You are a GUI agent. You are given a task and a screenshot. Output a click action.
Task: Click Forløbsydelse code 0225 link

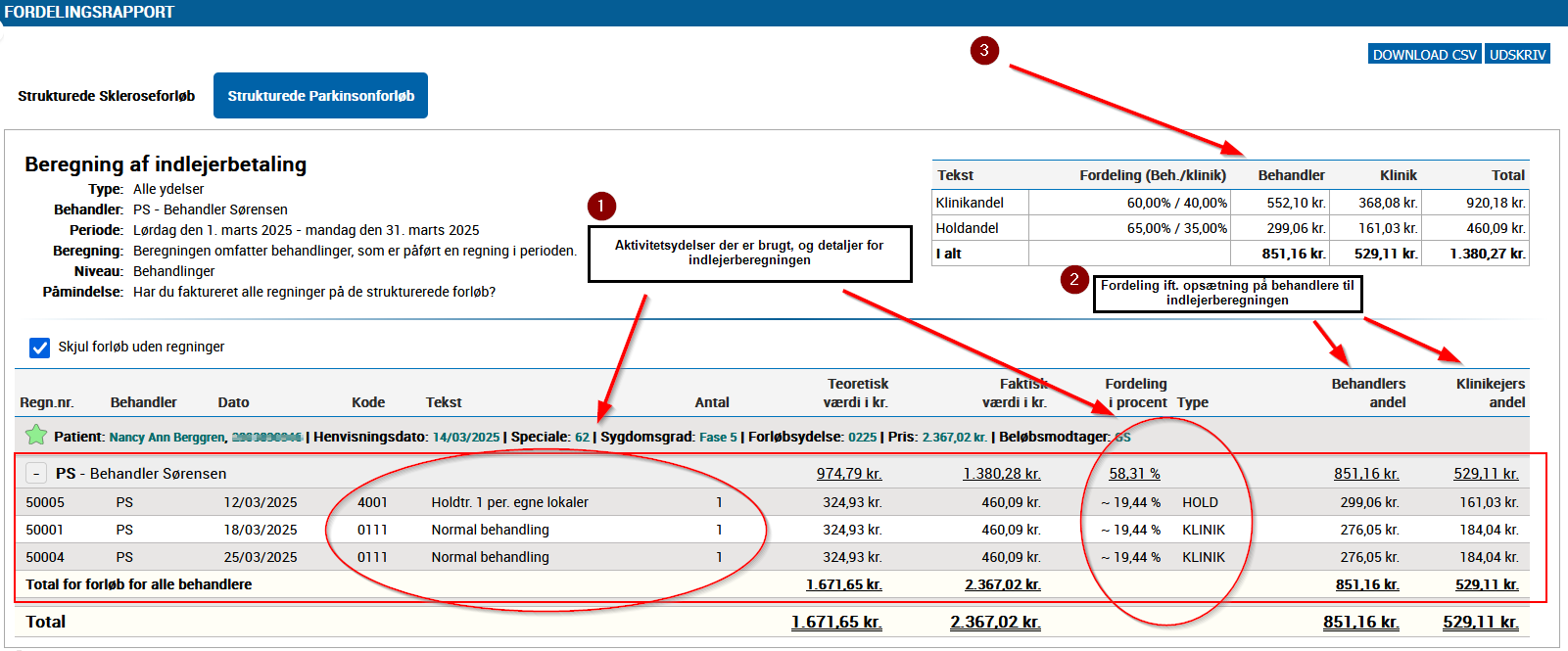(x=862, y=438)
